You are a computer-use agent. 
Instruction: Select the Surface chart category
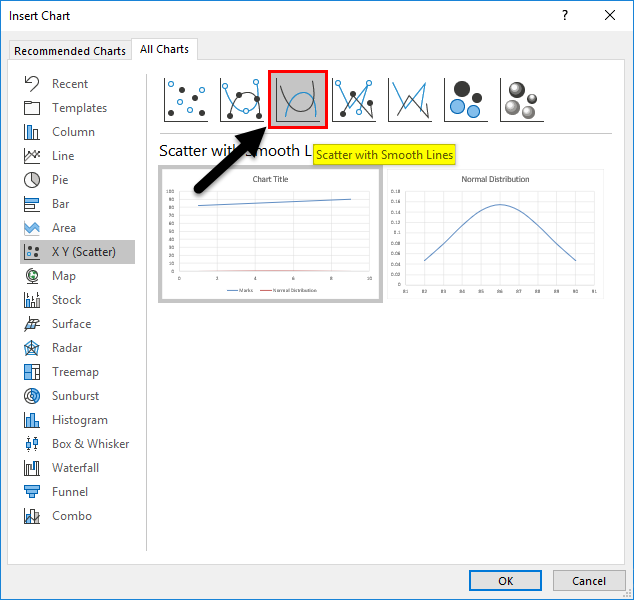click(77, 324)
